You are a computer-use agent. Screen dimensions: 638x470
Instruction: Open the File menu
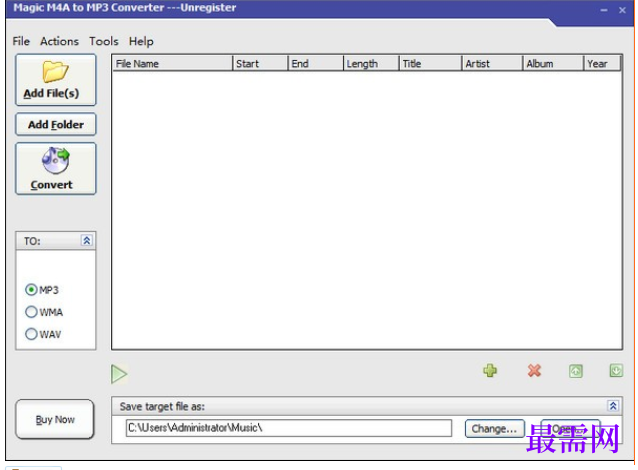[x=21, y=42]
